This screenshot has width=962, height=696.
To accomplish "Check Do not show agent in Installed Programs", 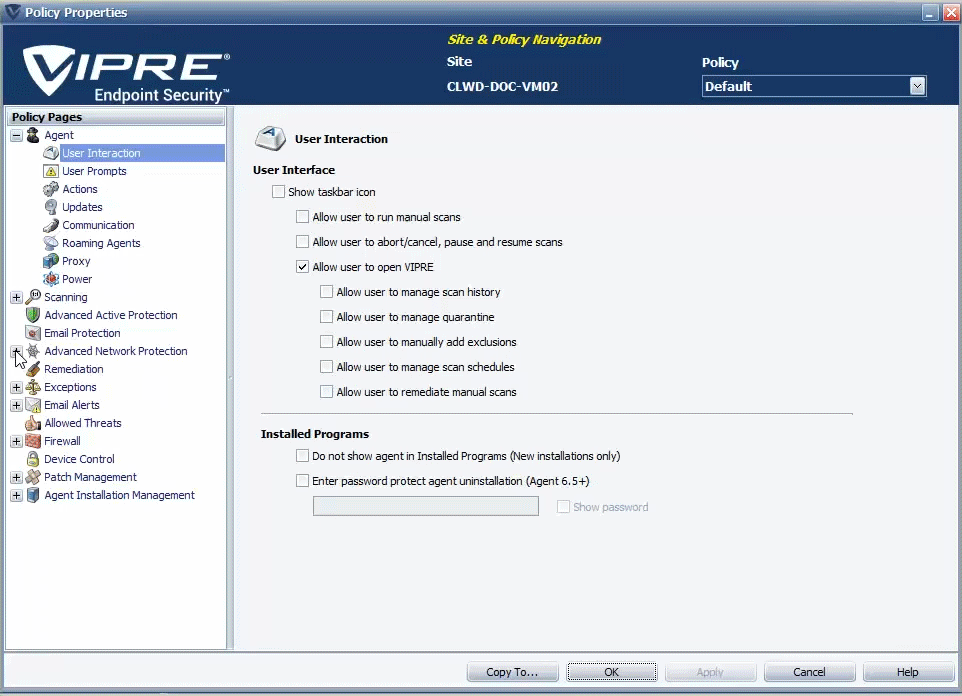I will (302, 456).
